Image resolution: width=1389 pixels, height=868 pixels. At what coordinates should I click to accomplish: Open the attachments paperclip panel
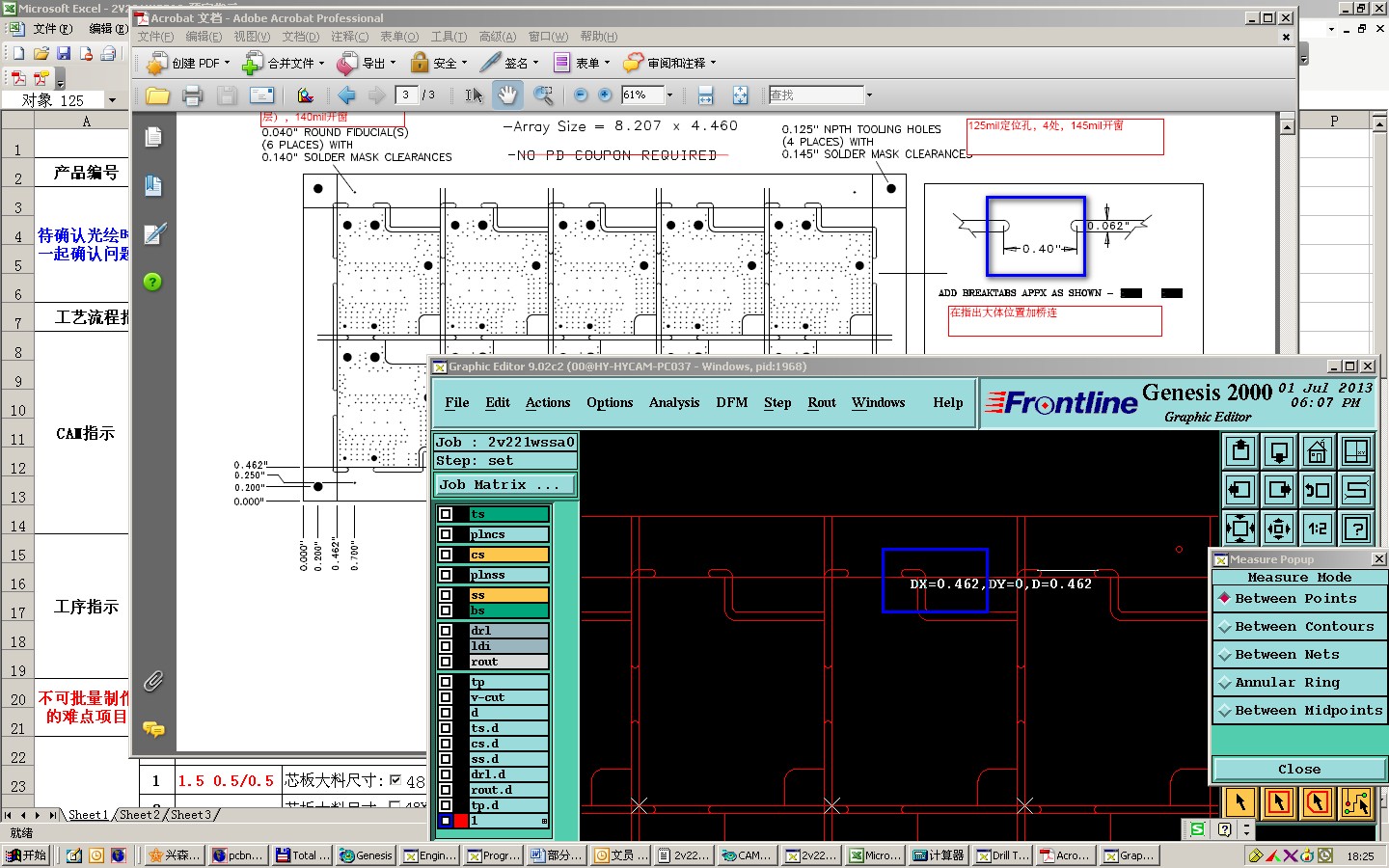click(x=153, y=681)
